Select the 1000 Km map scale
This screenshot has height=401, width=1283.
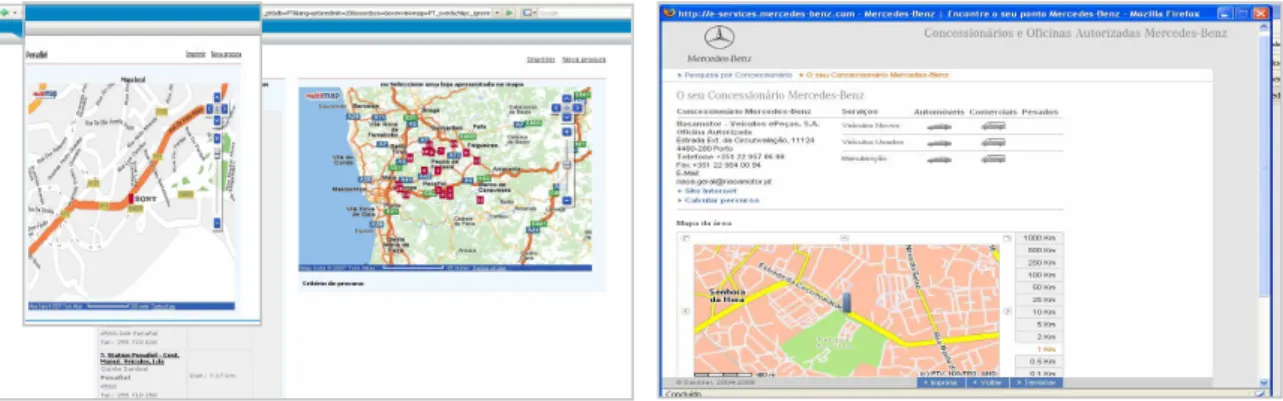pos(1040,238)
